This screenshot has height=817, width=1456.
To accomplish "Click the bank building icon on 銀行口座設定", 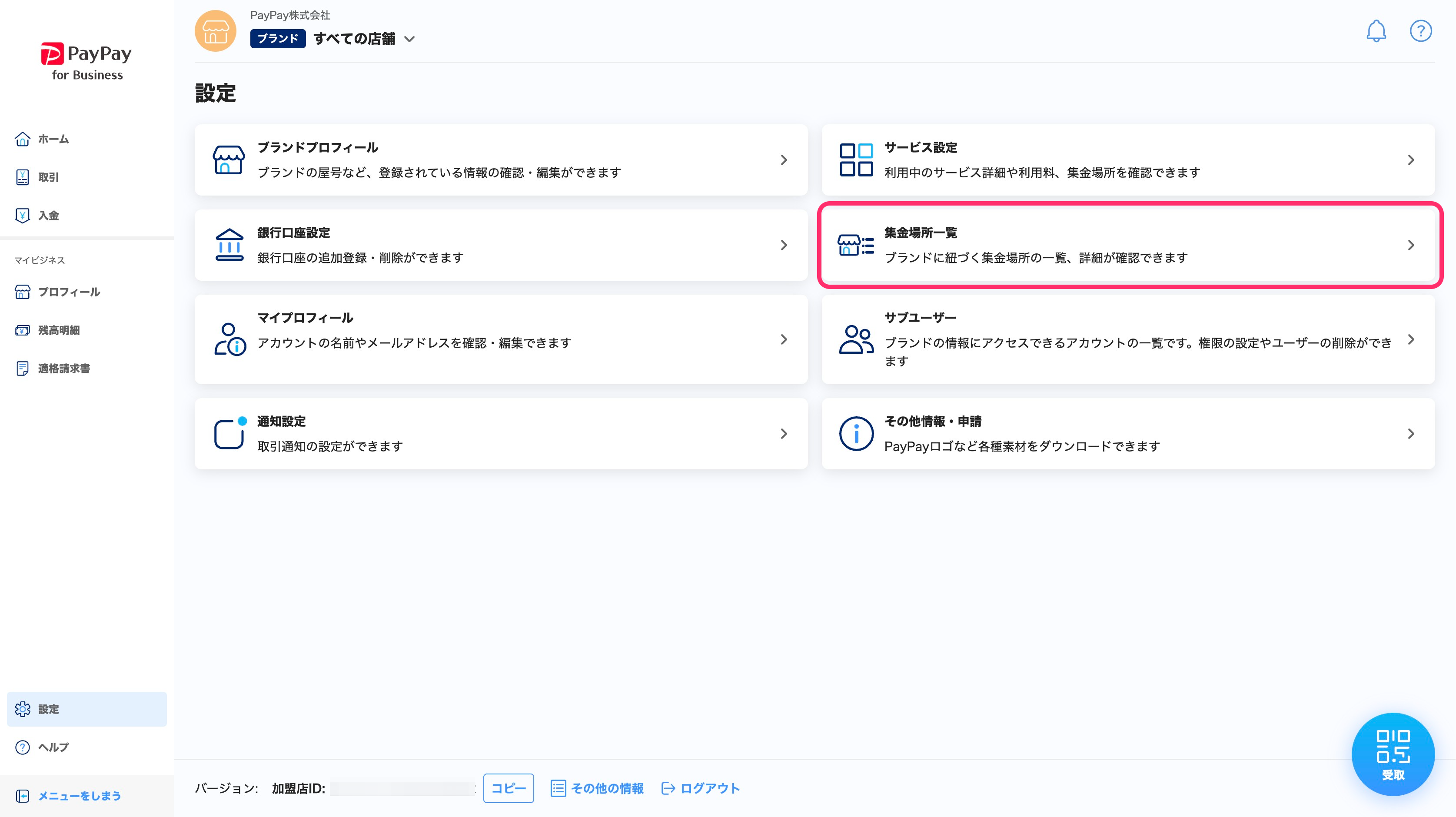I will [229, 245].
